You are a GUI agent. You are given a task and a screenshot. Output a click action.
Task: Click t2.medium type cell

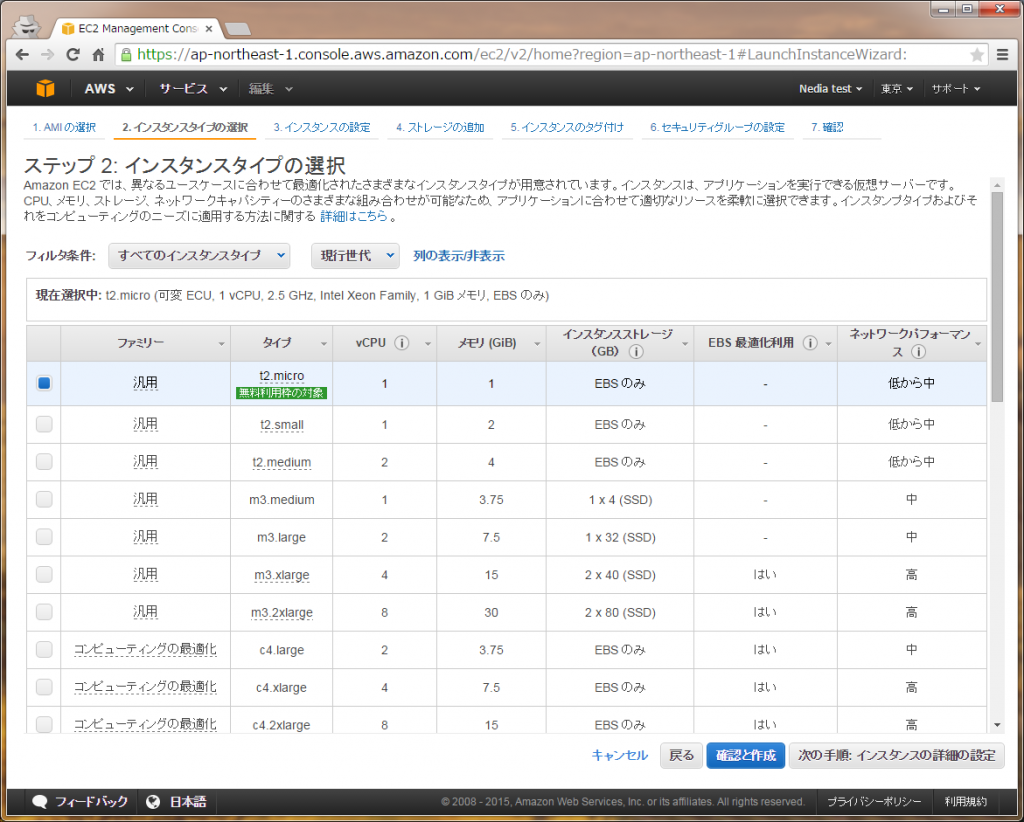click(281, 462)
